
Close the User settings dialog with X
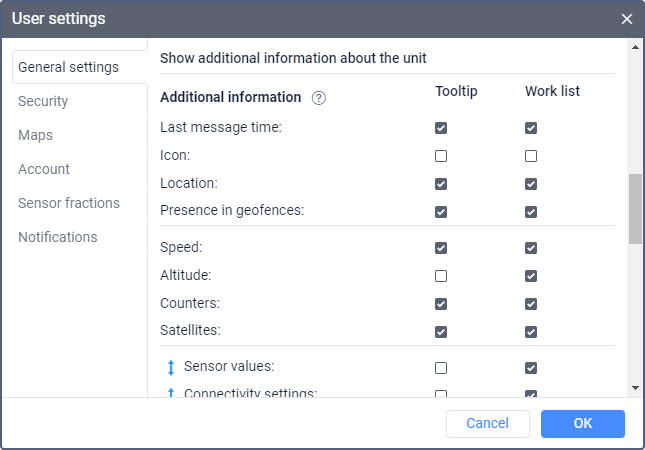pos(627,19)
